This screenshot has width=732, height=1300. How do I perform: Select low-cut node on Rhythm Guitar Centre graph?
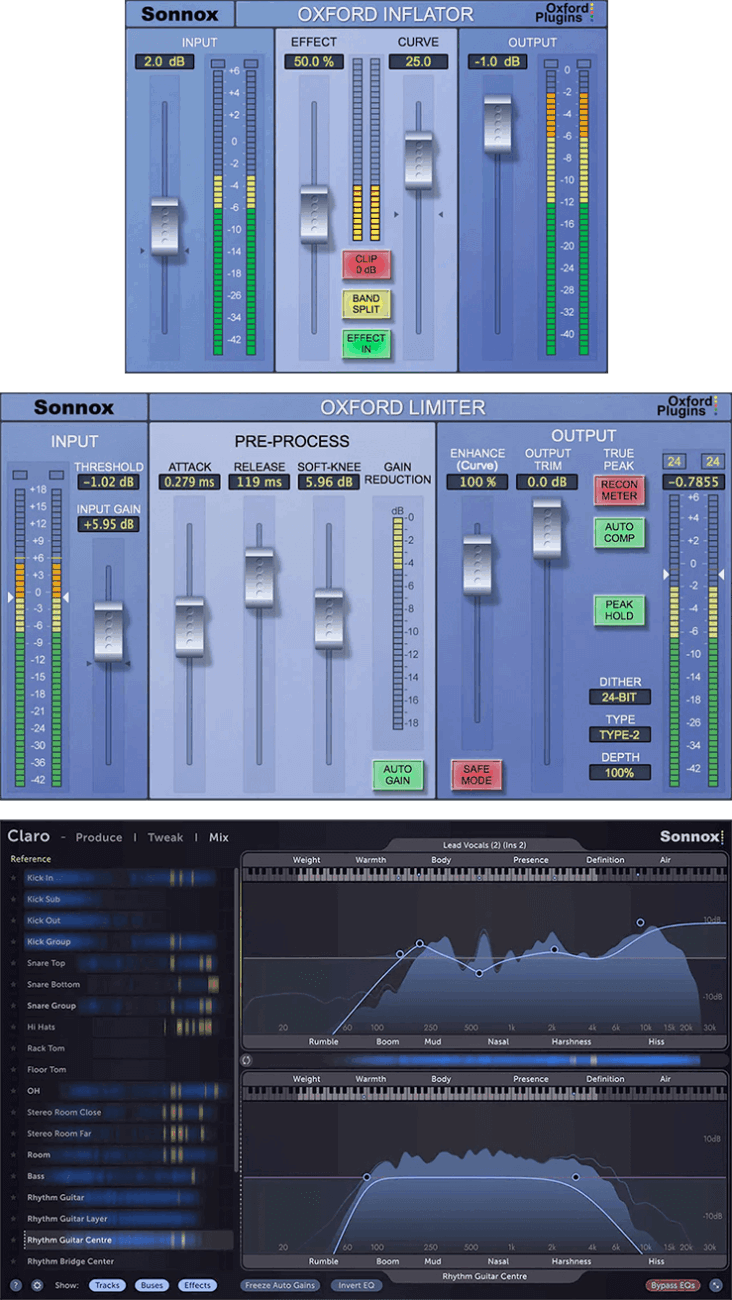(367, 1177)
